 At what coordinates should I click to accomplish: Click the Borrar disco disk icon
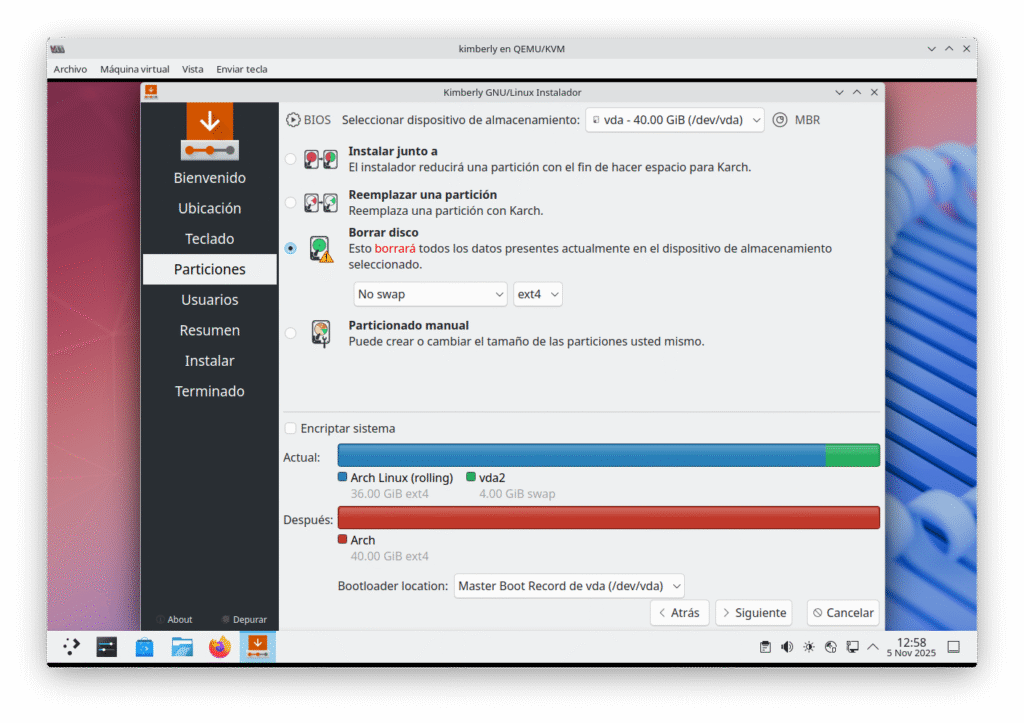coord(320,249)
